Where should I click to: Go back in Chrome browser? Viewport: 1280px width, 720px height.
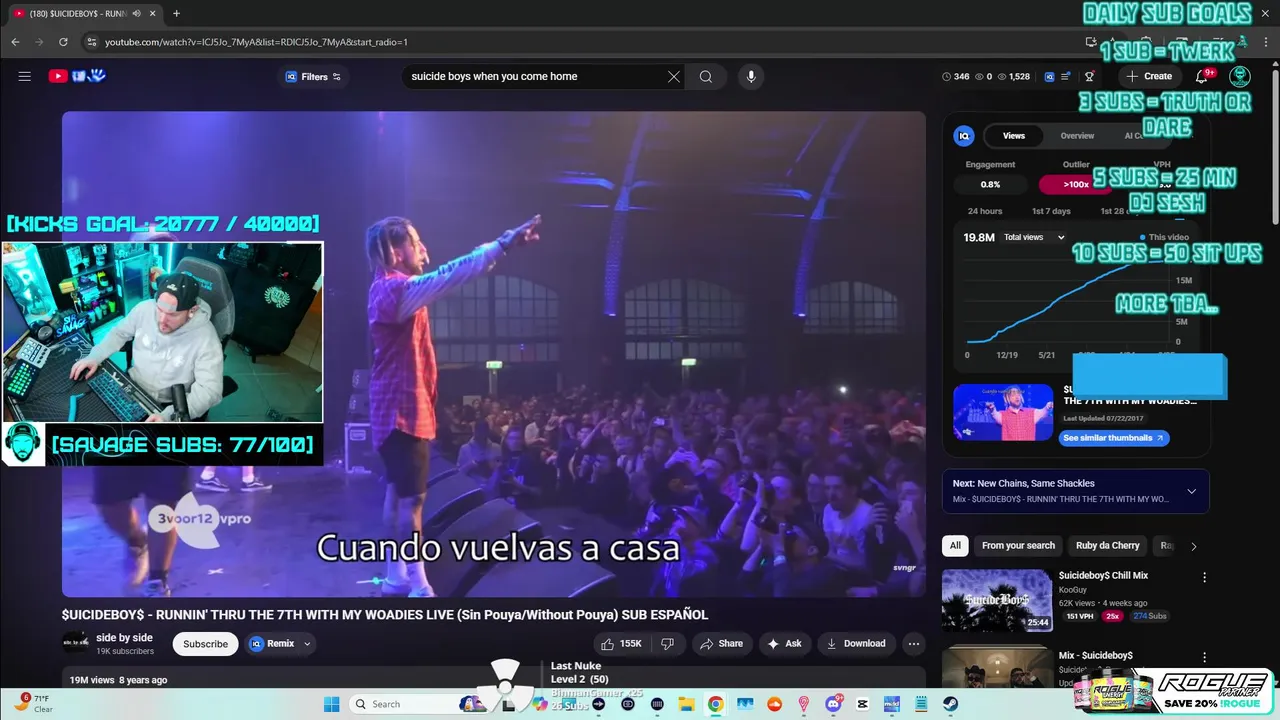click(15, 42)
